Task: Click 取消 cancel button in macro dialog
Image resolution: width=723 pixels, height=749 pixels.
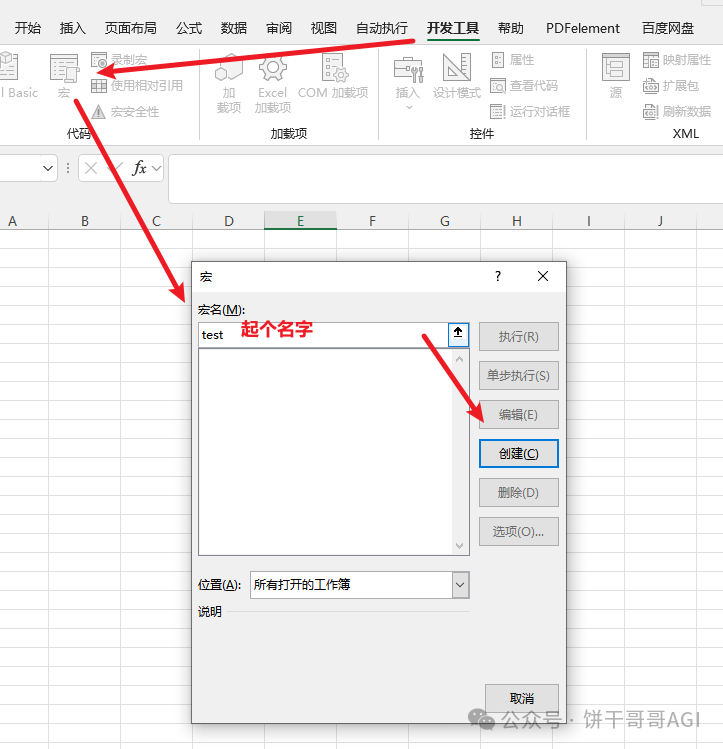Action: click(521, 698)
